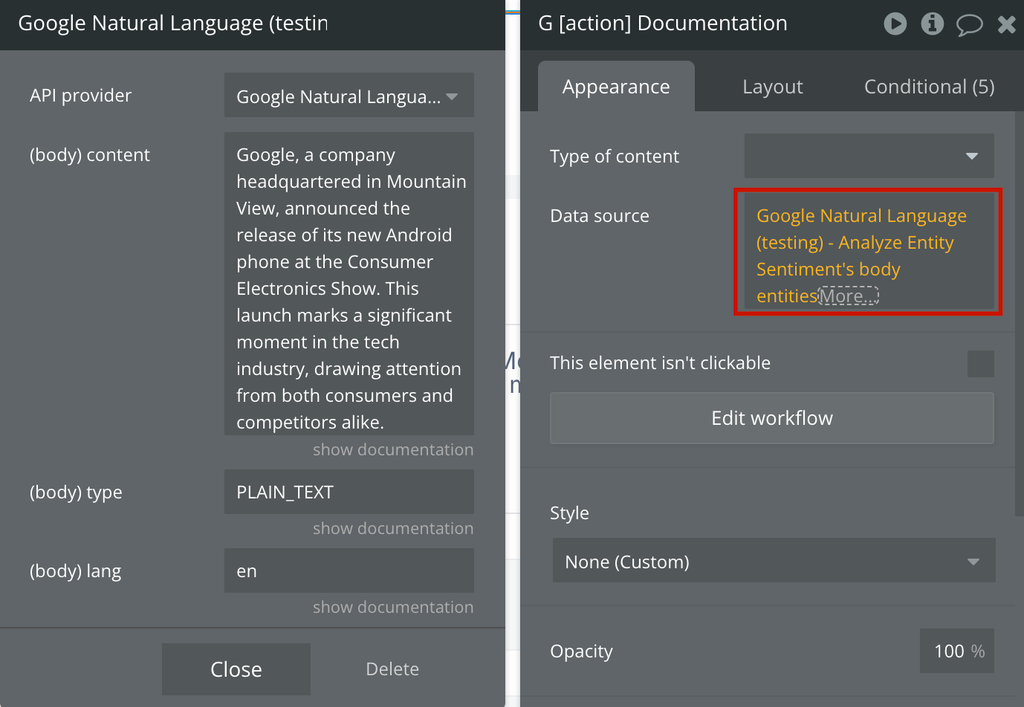Open the comment bubble icon
Viewport: 1024px width, 707px height.
(969, 25)
